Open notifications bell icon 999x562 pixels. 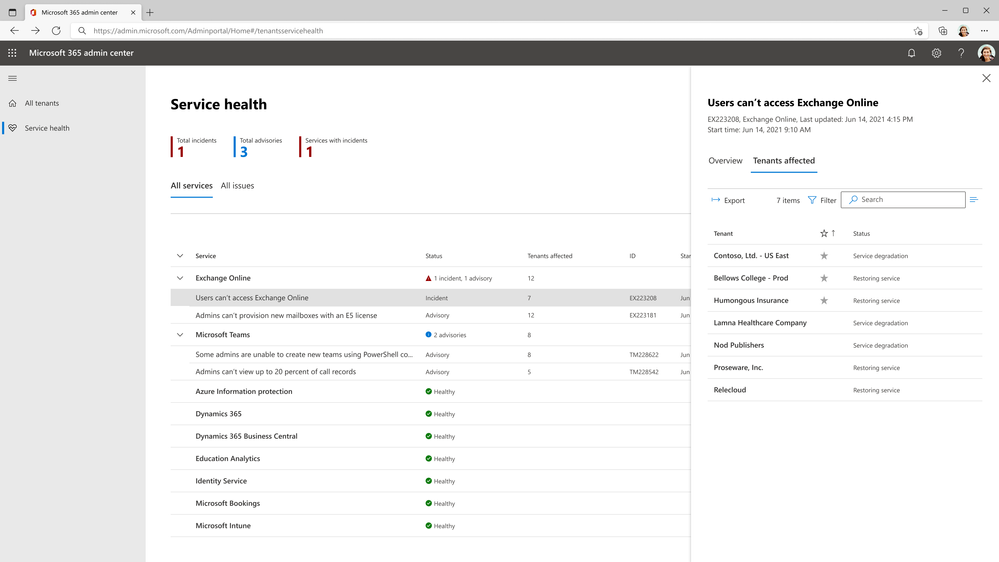click(911, 54)
